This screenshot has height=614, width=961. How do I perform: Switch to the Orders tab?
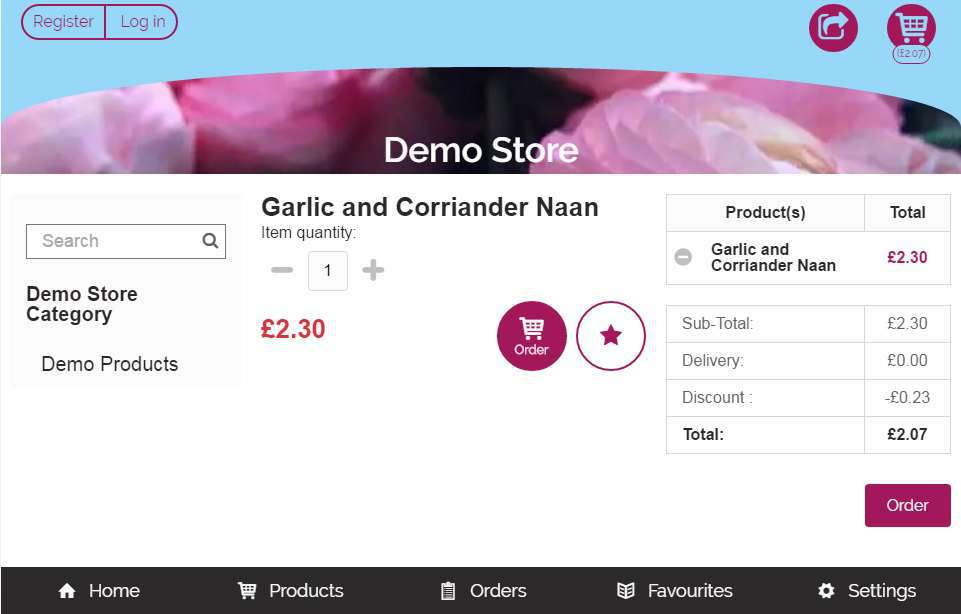pos(483,591)
